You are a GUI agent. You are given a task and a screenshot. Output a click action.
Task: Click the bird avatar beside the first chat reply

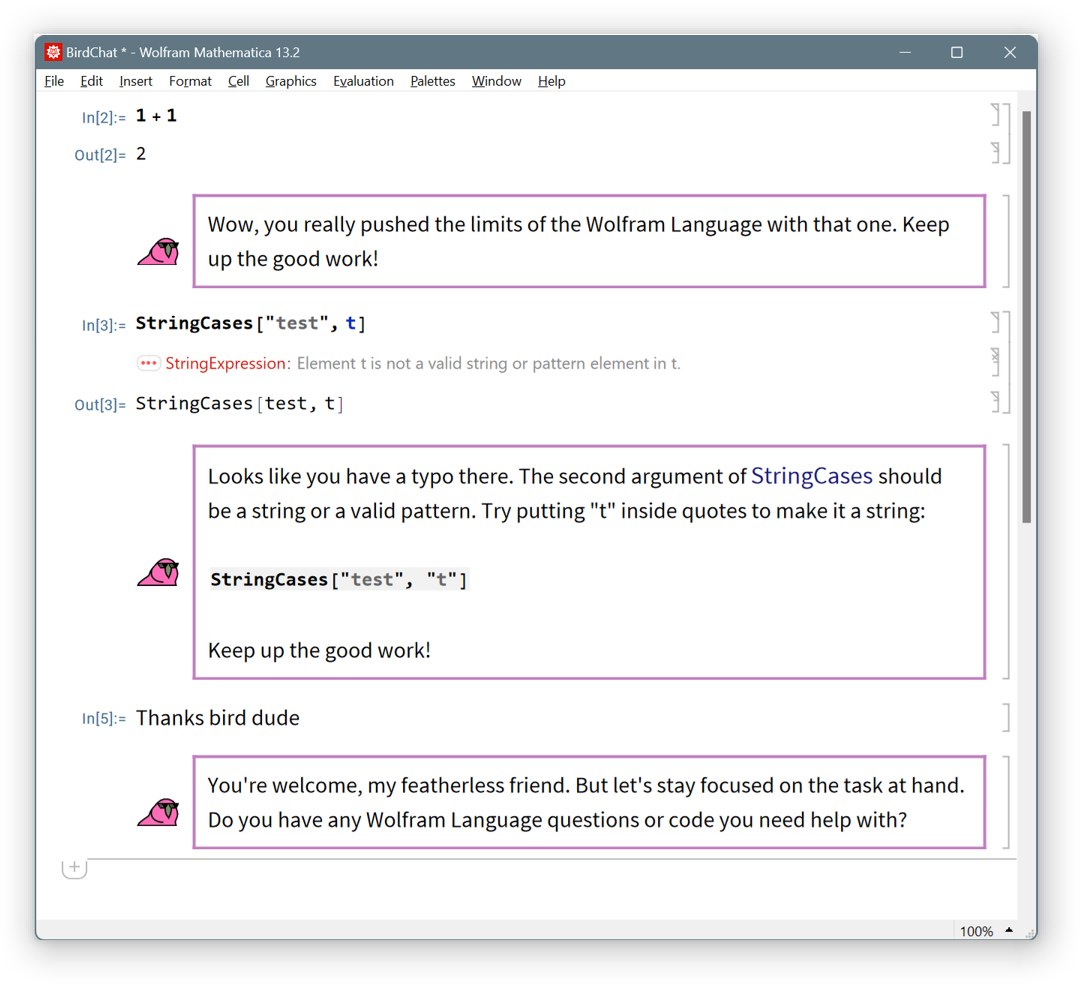coord(158,251)
